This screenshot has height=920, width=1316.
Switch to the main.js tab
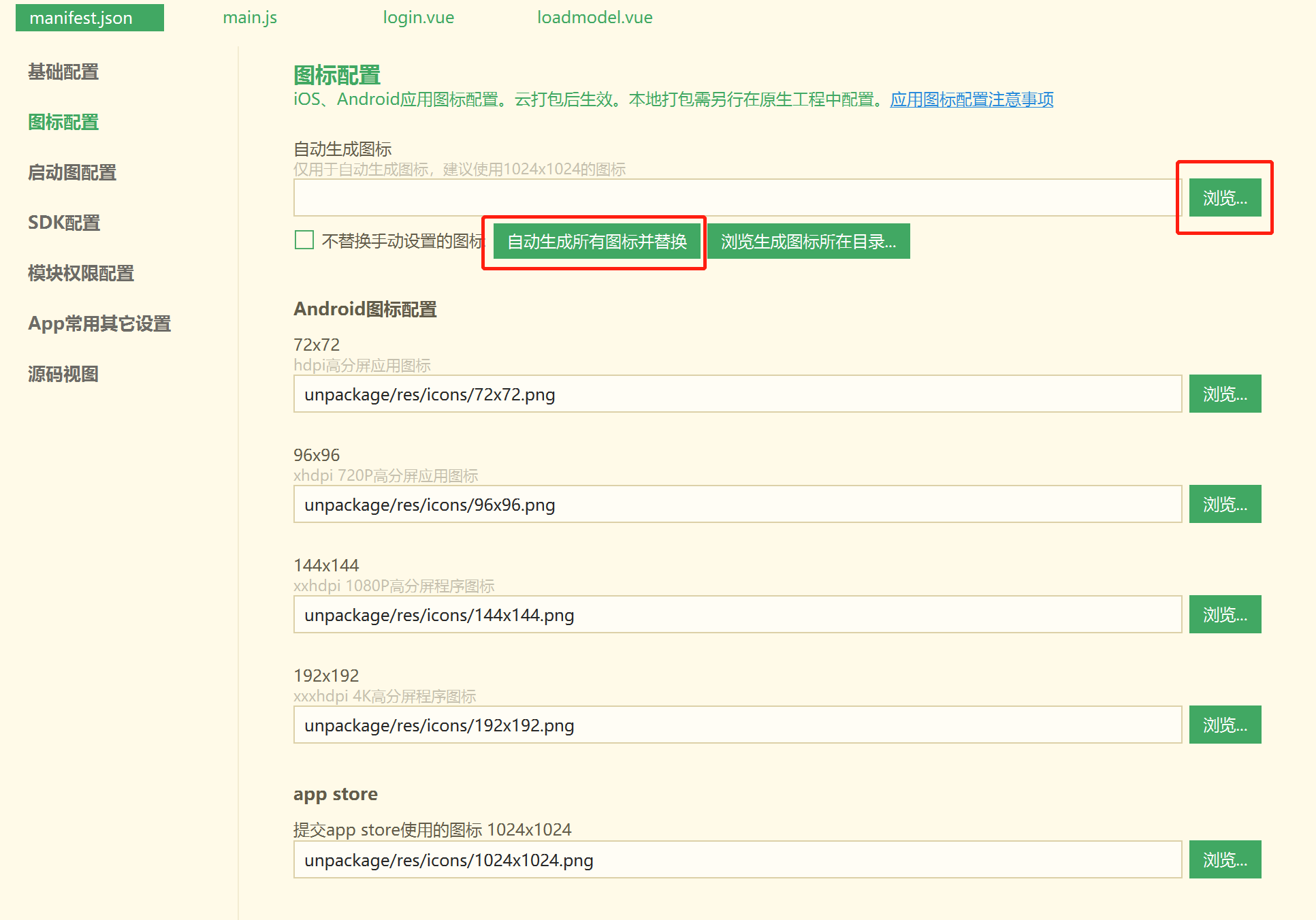pos(250,18)
